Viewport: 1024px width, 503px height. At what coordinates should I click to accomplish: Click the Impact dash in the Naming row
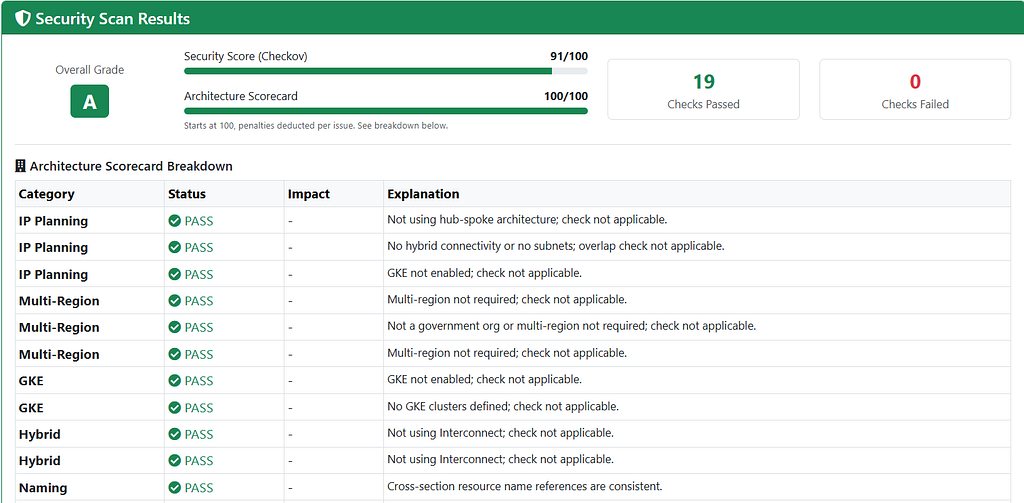coord(291,487)
